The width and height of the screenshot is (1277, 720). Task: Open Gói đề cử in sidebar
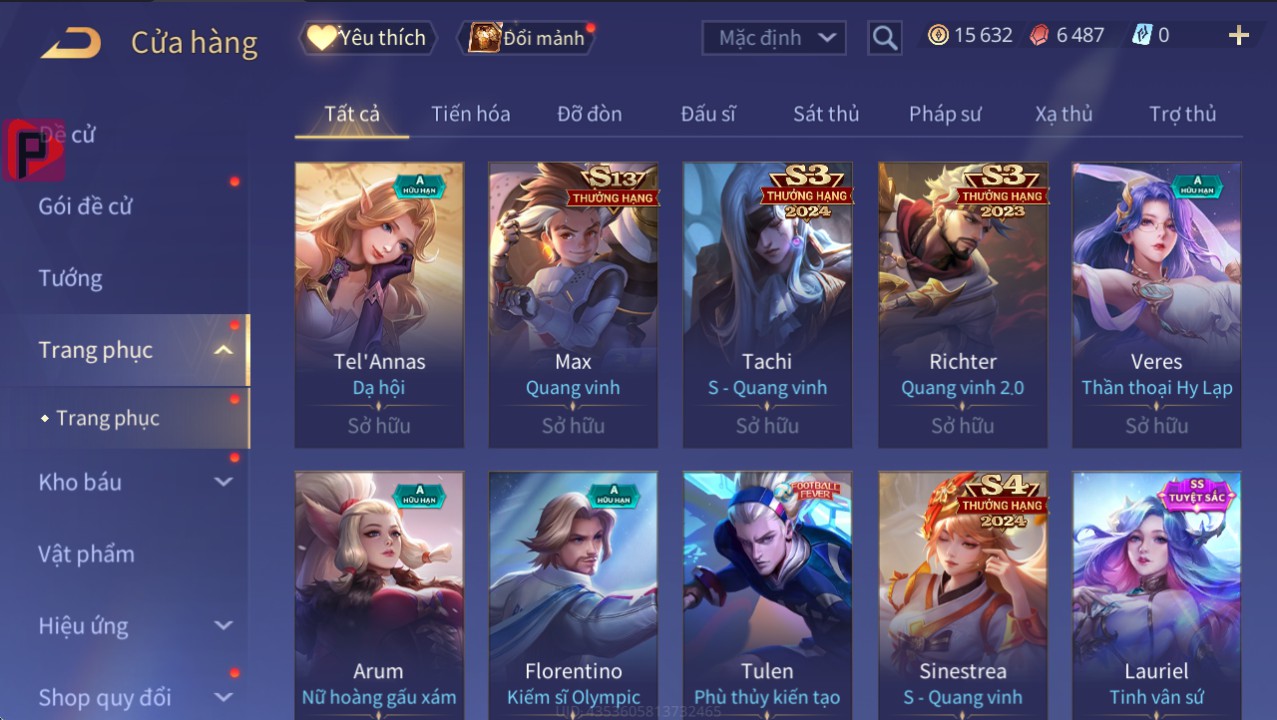85,206
